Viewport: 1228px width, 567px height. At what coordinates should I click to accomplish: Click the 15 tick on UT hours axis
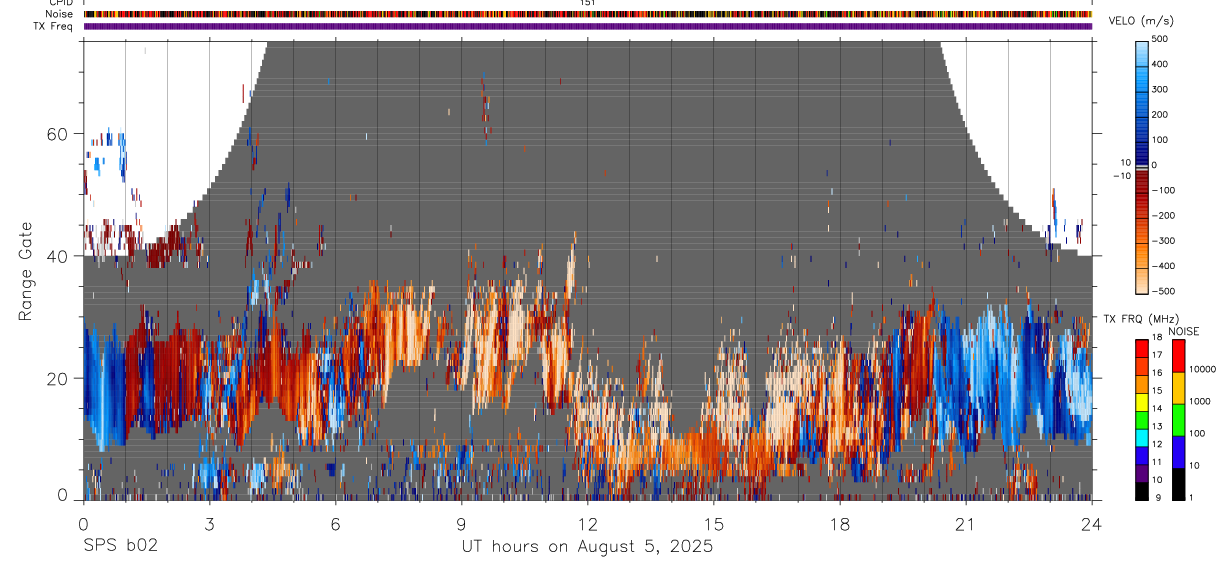pyautogui.click(x=714, y=524)
